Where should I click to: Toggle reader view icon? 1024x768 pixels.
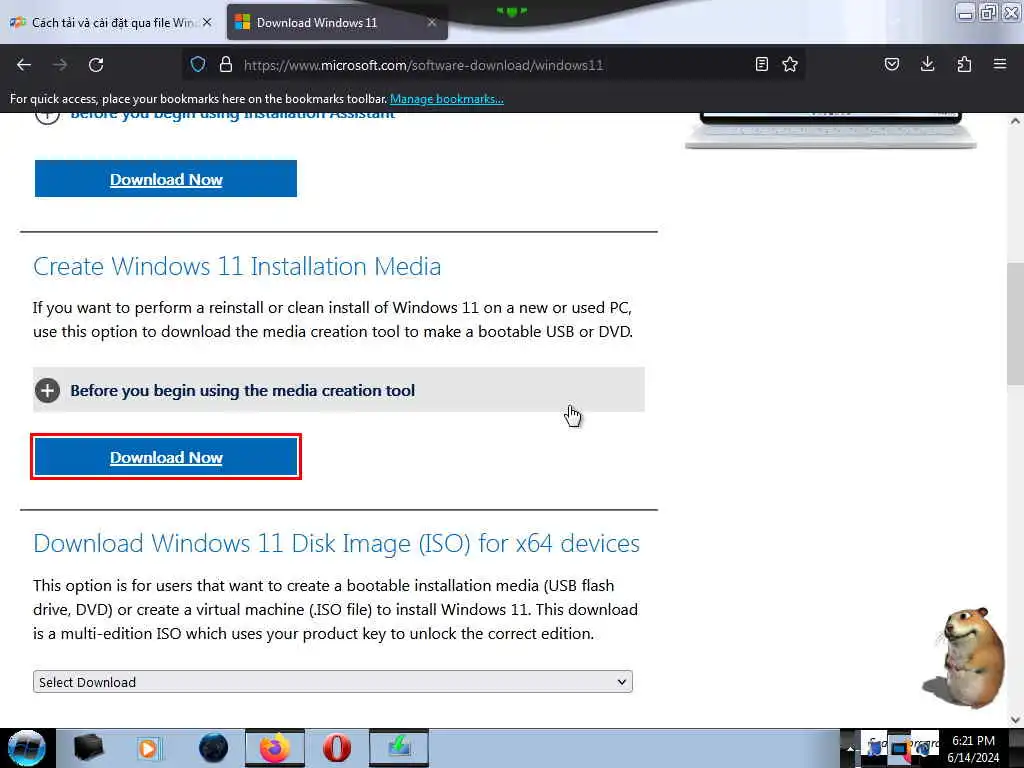click(x=761, y=64)
